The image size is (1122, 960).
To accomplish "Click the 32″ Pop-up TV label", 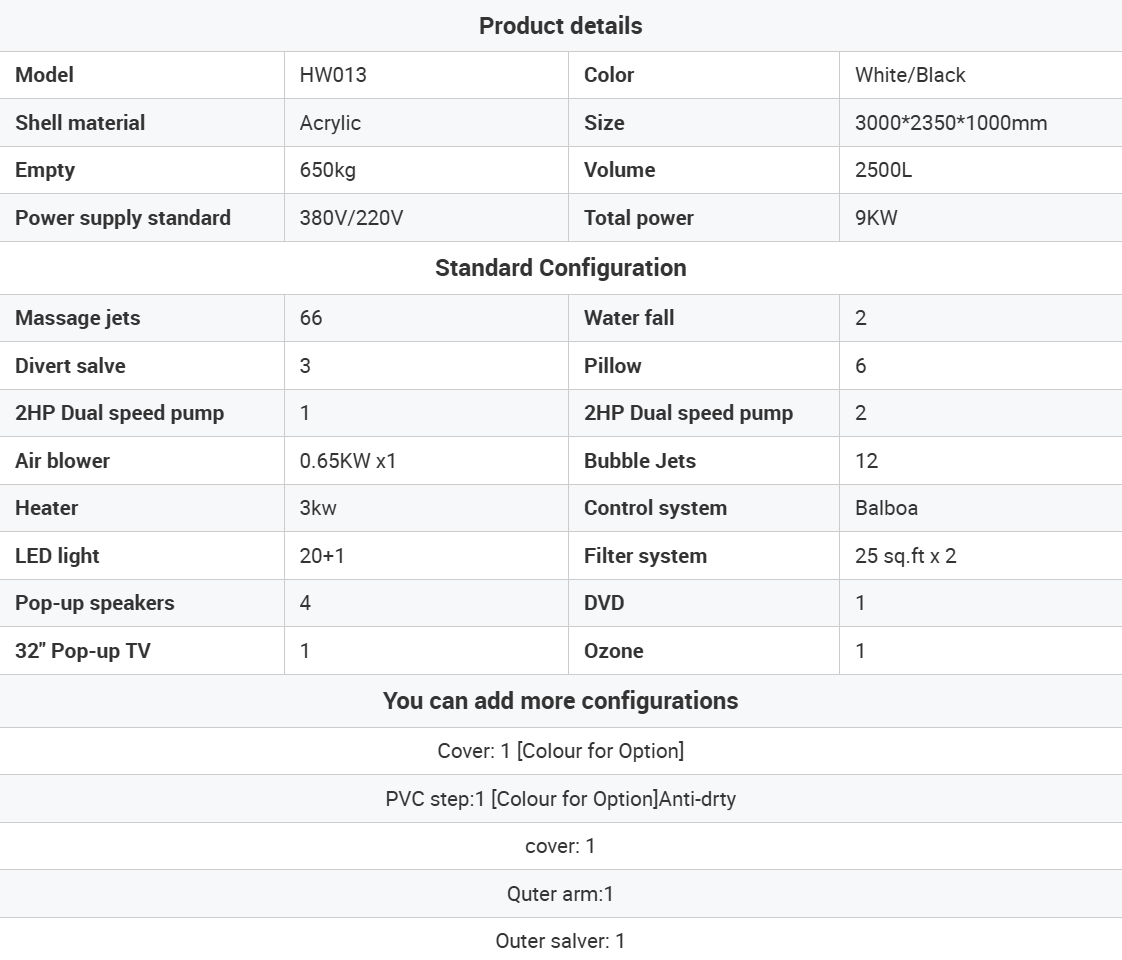I will pyautogui.click(x=83, y=651).
